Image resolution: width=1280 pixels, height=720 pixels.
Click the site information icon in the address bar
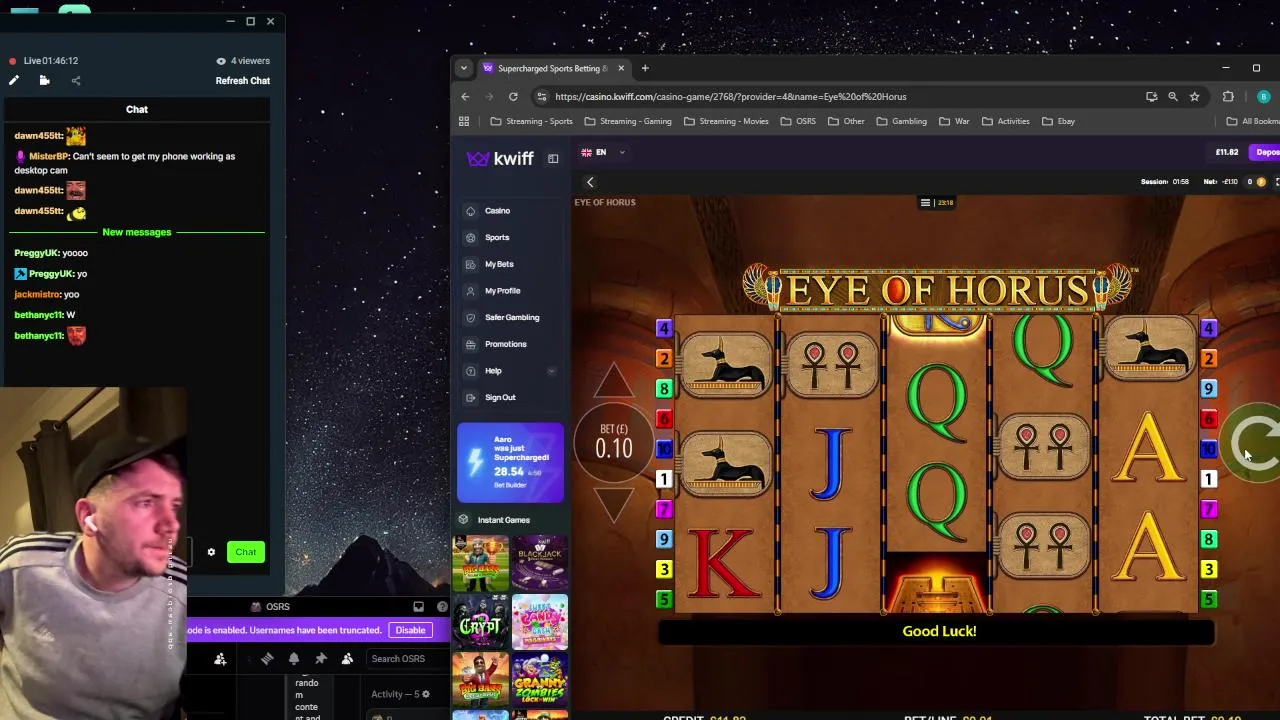tap(542, 97)
